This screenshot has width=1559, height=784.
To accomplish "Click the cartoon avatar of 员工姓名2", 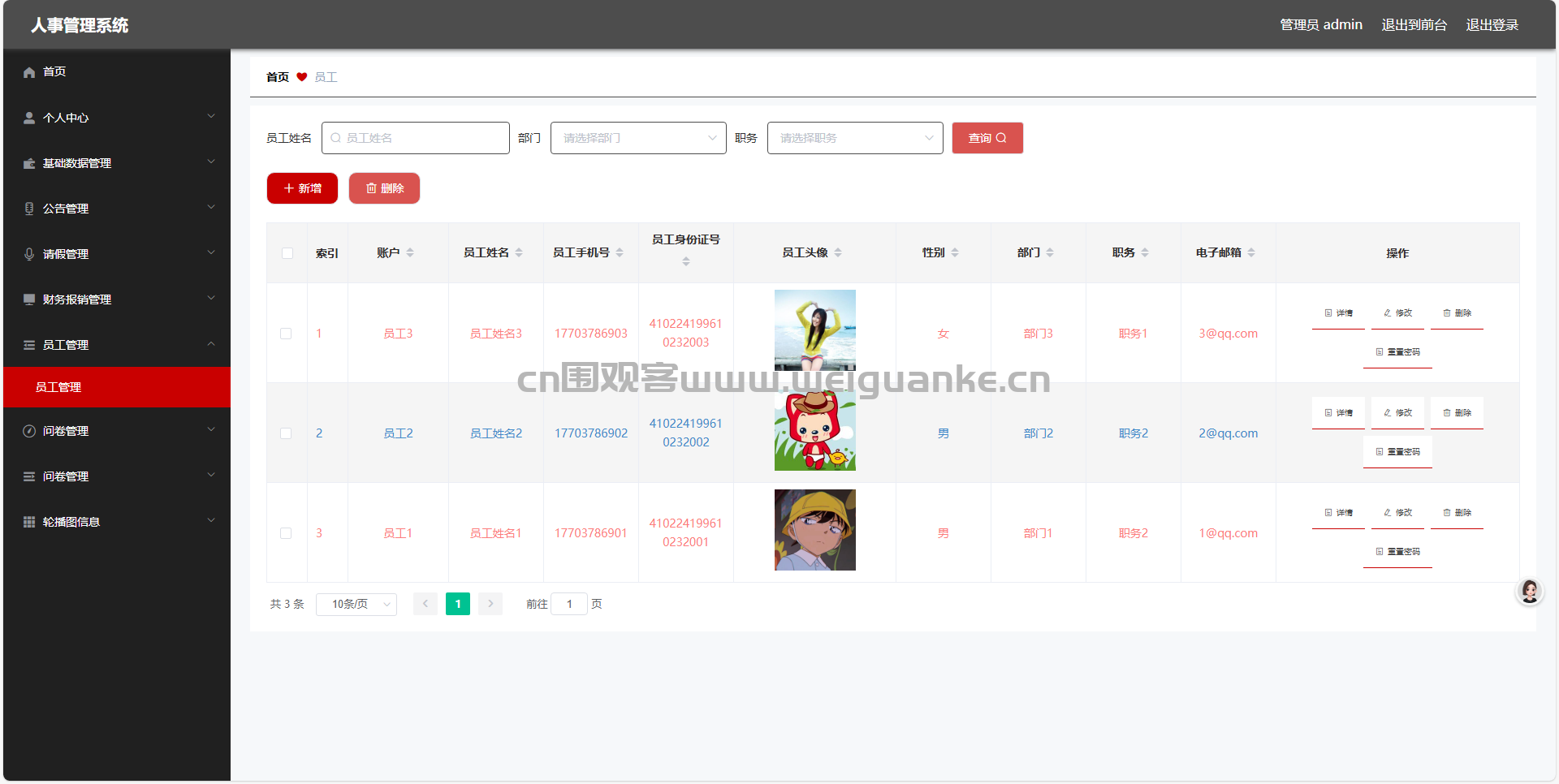I will coord(815,430).
